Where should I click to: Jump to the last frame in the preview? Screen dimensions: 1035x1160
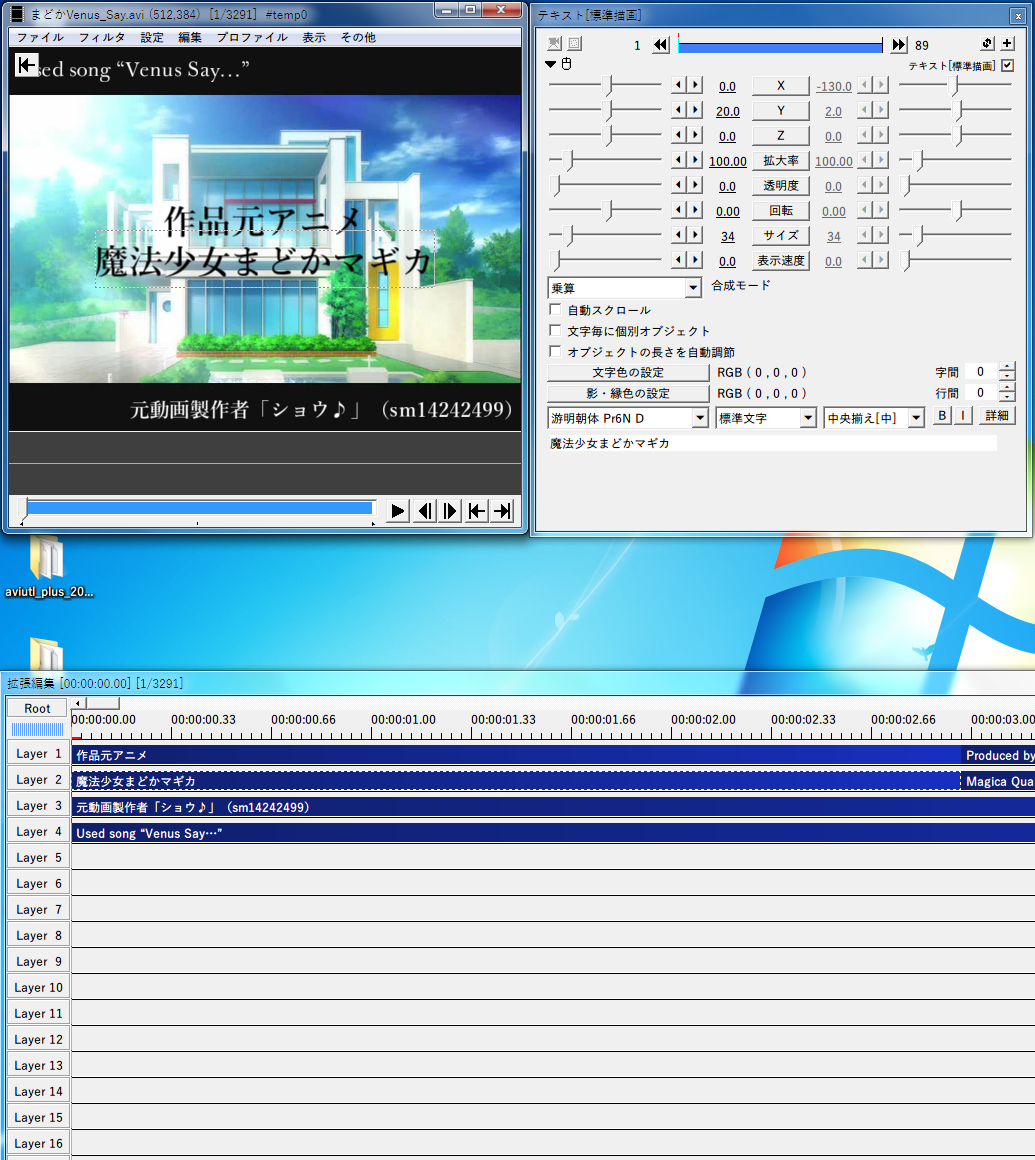(x=503, y=510)
